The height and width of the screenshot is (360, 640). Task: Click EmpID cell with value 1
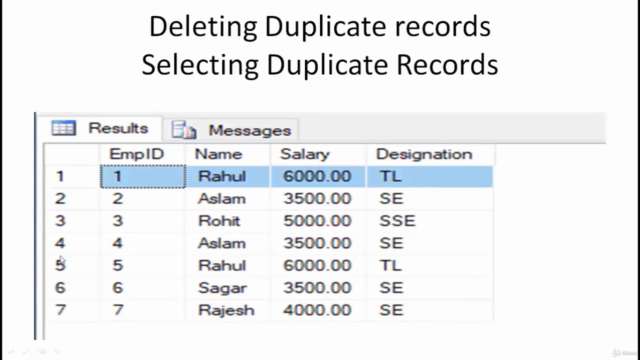[143, 176]
